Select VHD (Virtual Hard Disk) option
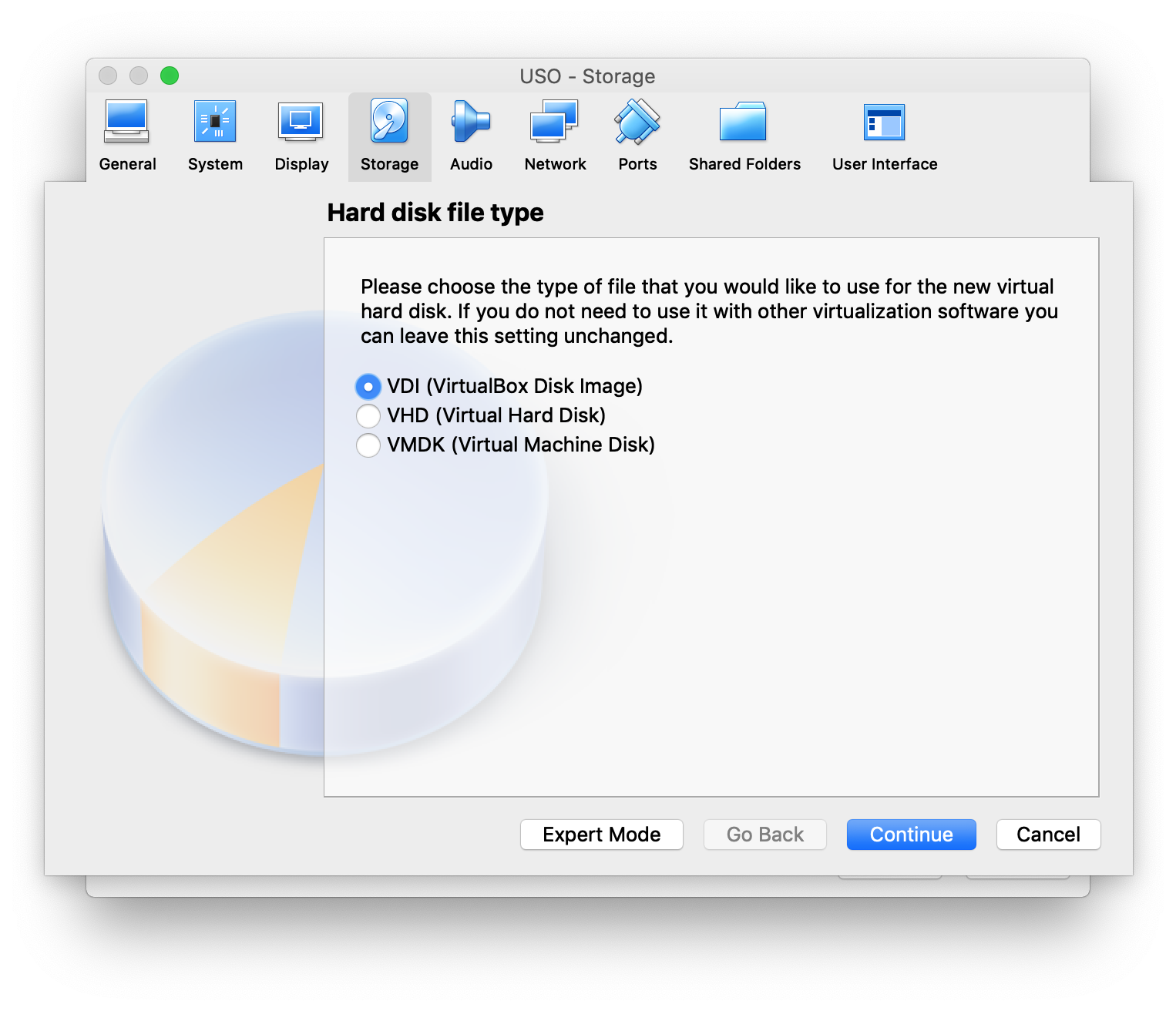 [x=481, y=415]
